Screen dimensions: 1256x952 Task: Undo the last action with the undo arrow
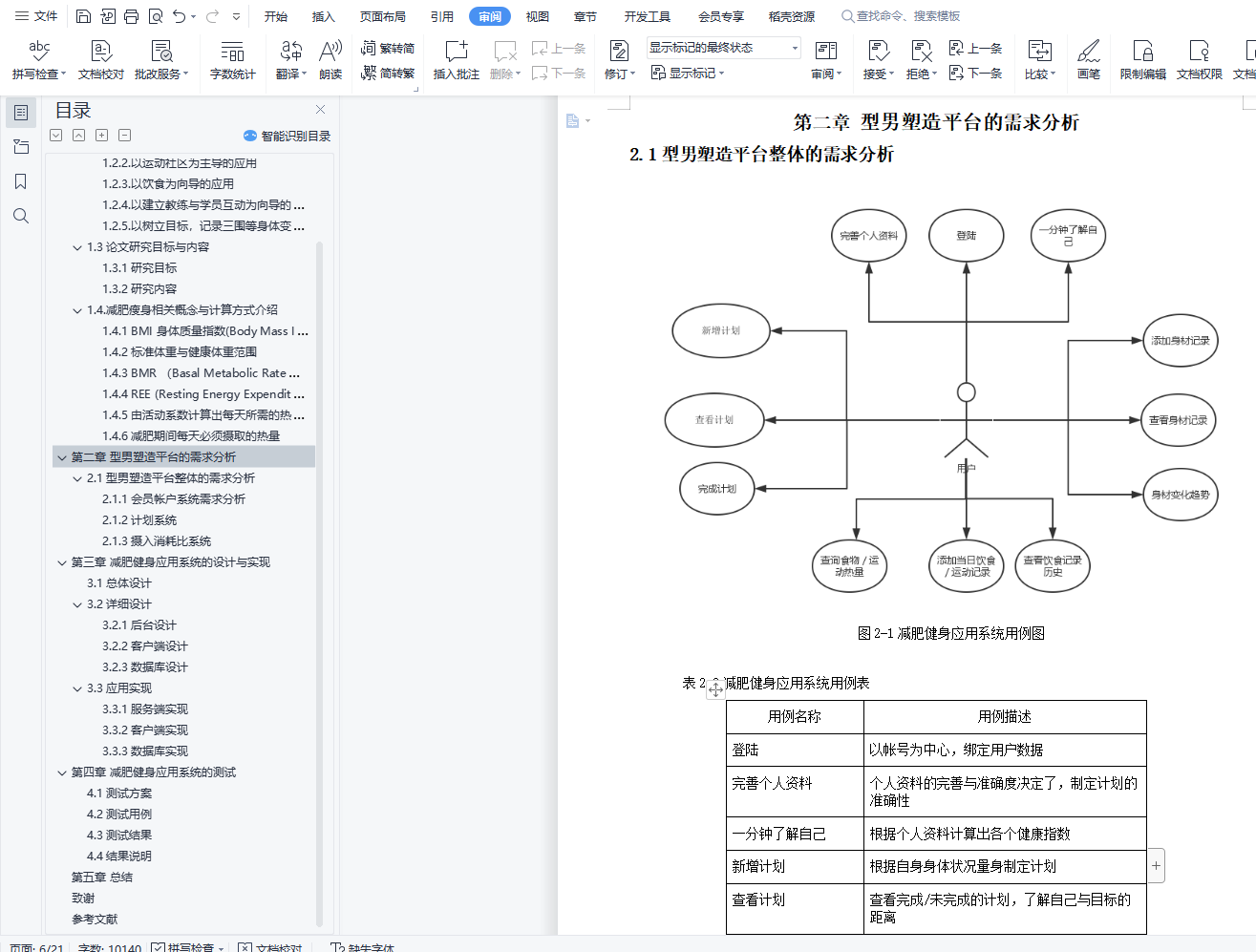(x=180, y=16)
